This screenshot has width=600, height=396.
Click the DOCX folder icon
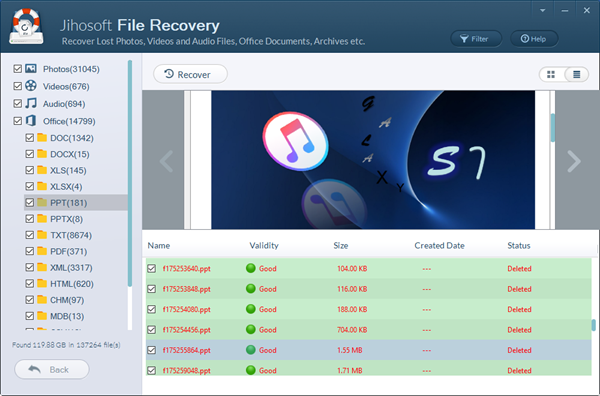[42, 153]
